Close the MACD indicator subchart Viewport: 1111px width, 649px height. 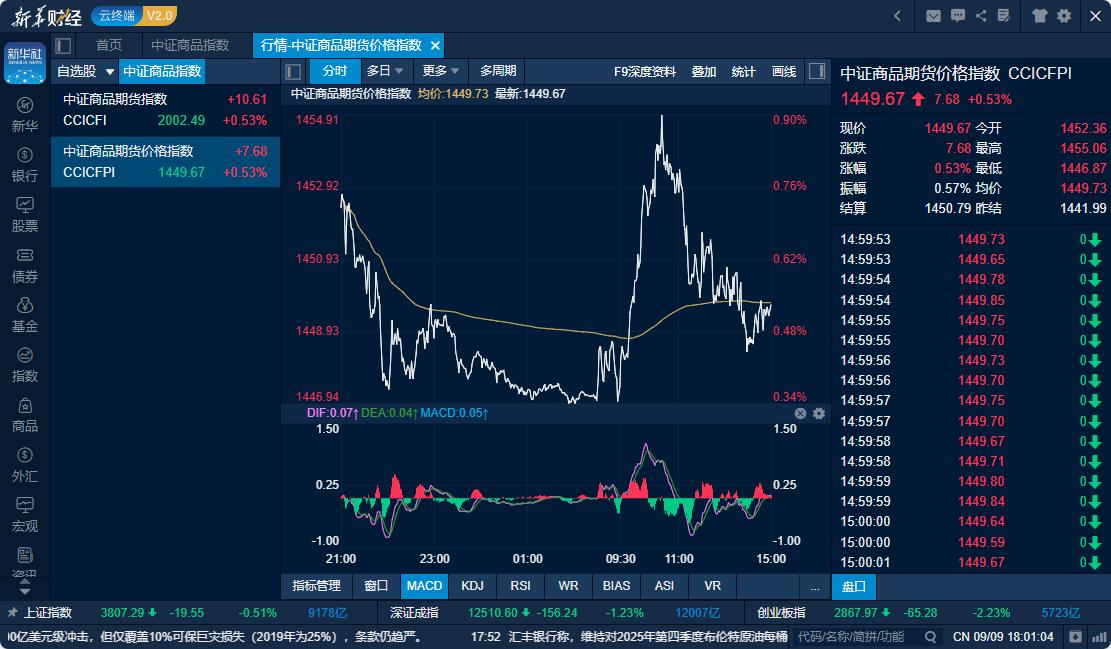800,413
